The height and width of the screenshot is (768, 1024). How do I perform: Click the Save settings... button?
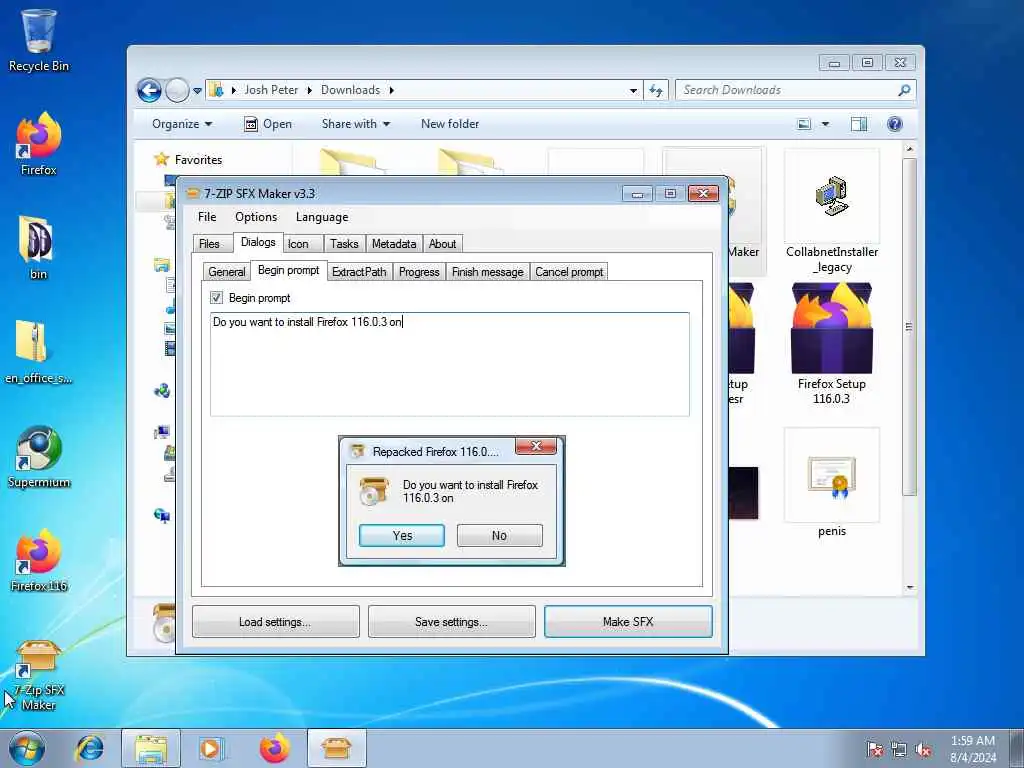click(451, 622)
